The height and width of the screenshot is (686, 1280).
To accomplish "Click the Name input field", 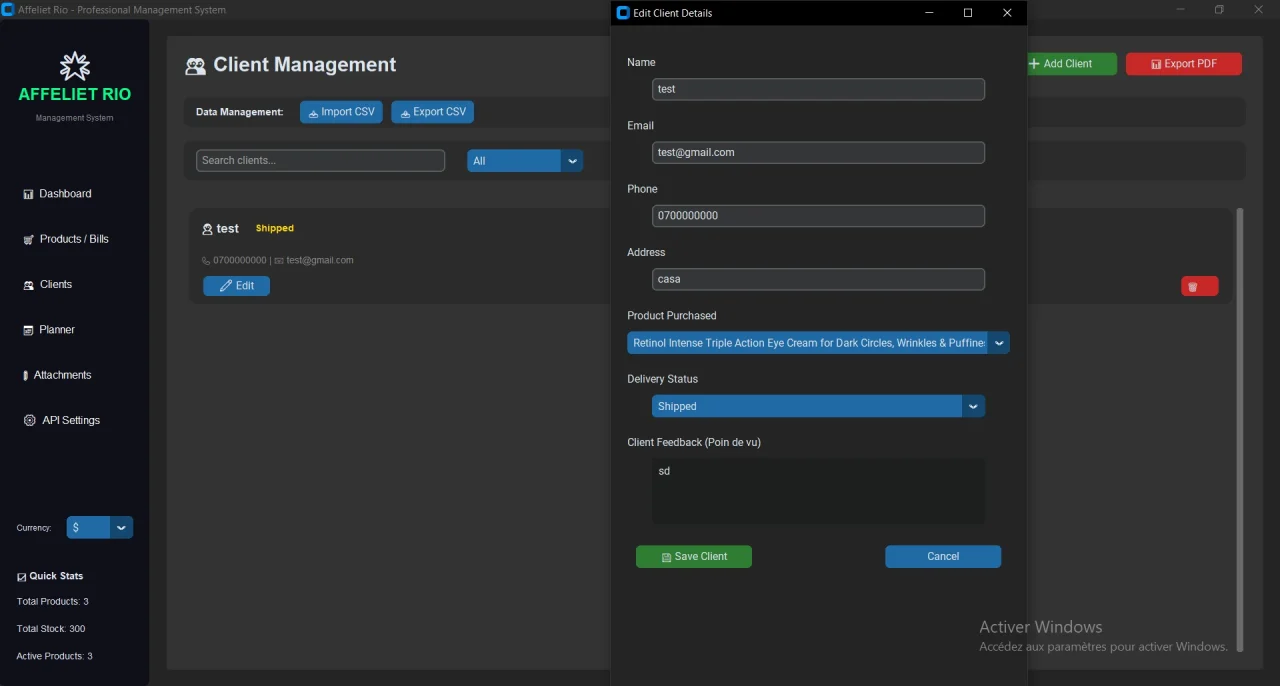I will (x=818, y=89).
